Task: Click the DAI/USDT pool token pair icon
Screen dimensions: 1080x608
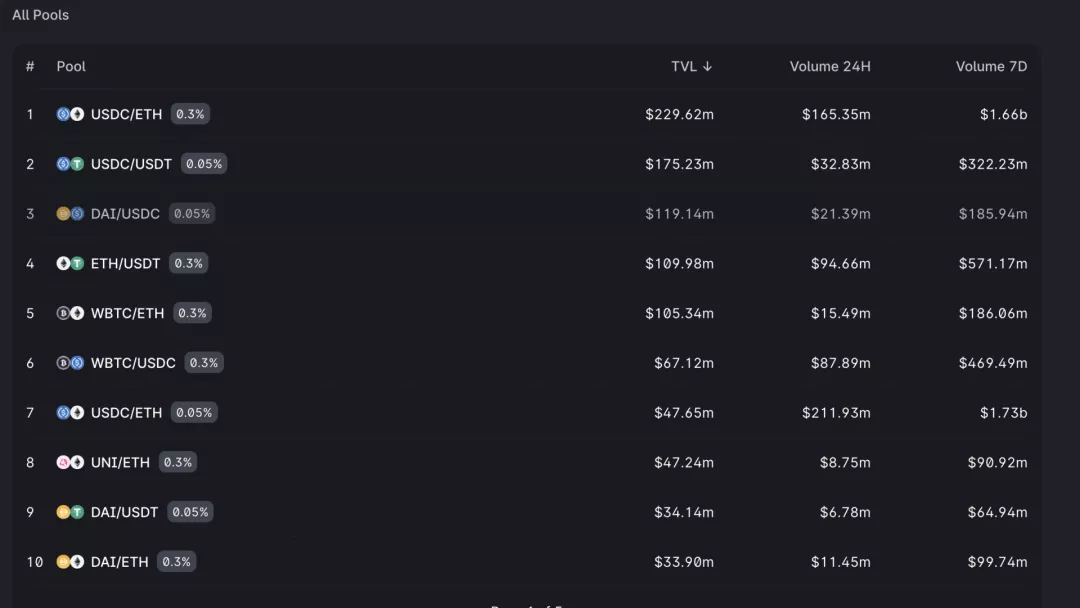Action: click(70, 512)
